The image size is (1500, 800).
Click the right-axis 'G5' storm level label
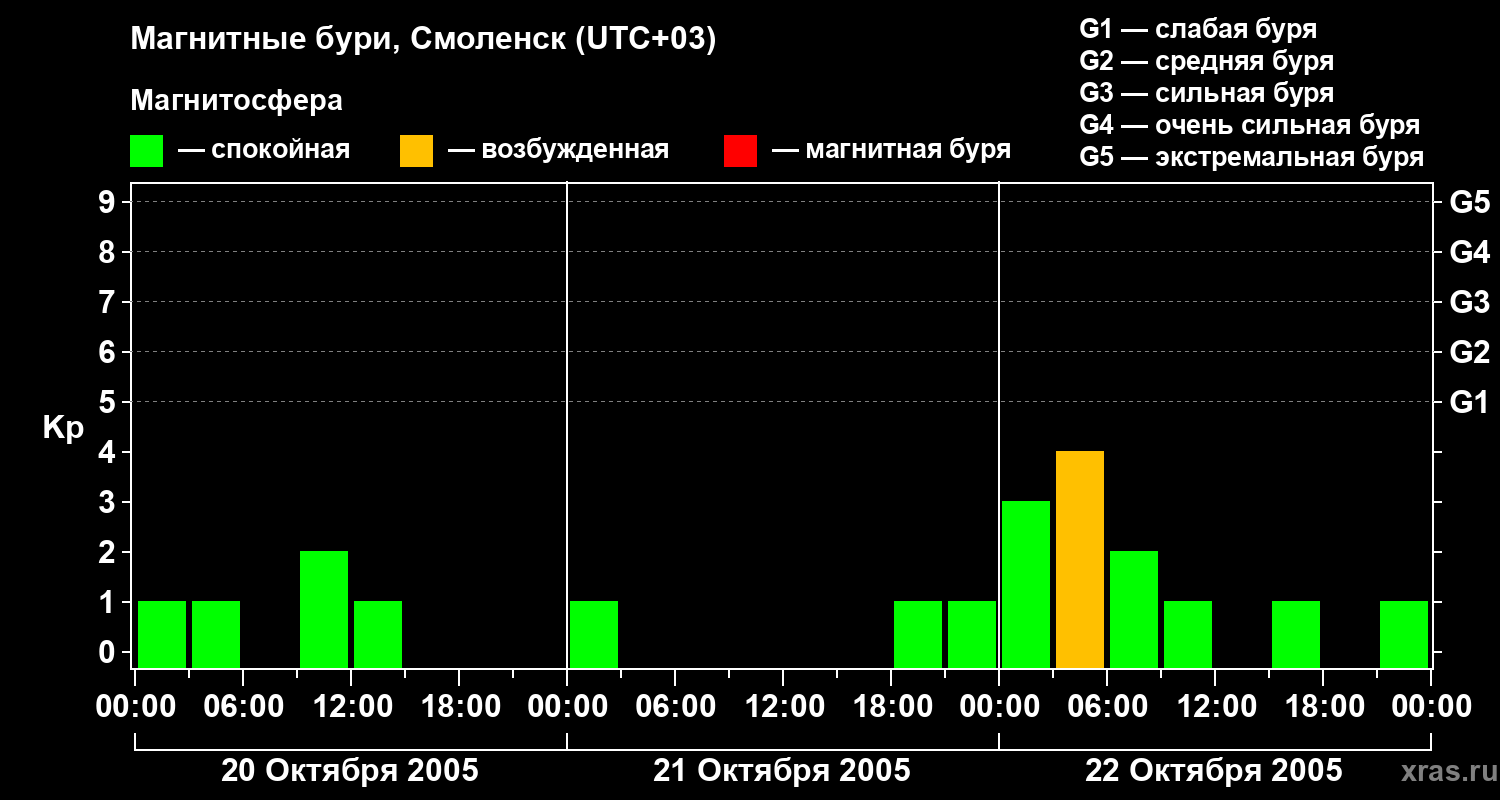[1470, 202]
